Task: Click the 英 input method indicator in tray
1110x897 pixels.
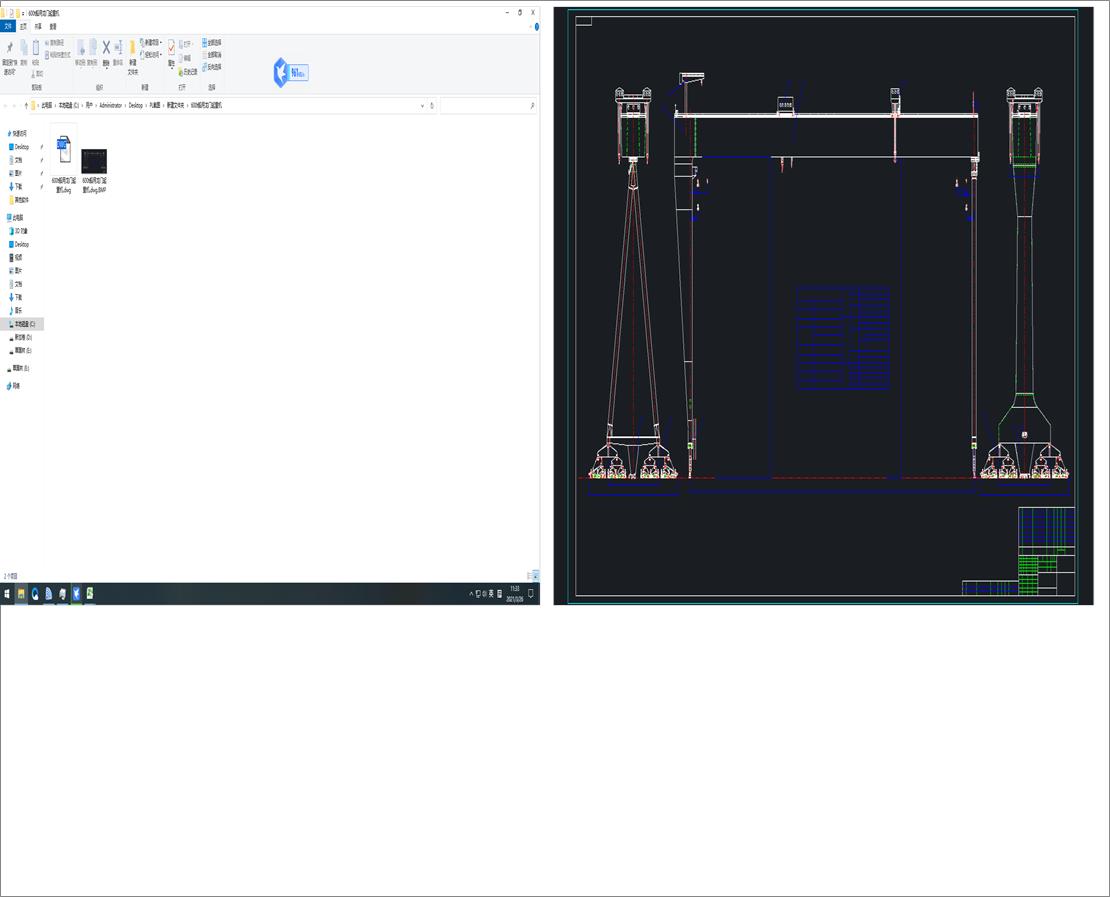Action: (x=491, y=594)
